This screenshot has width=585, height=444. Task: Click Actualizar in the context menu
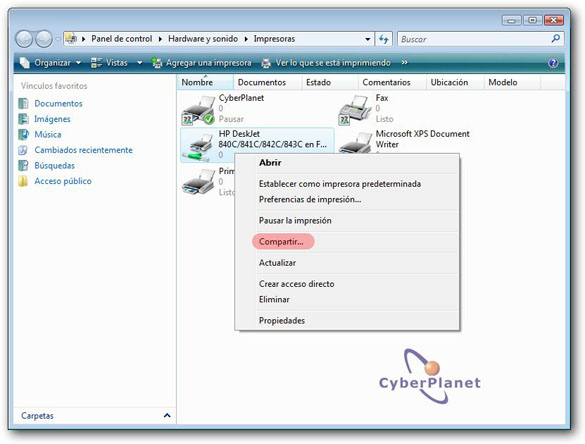pyautogui.click(x=277, y=263)
